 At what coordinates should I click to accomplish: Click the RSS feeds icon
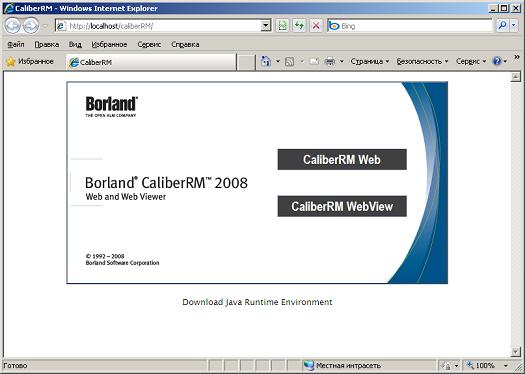pyautogui.click(x=290, y=62)
